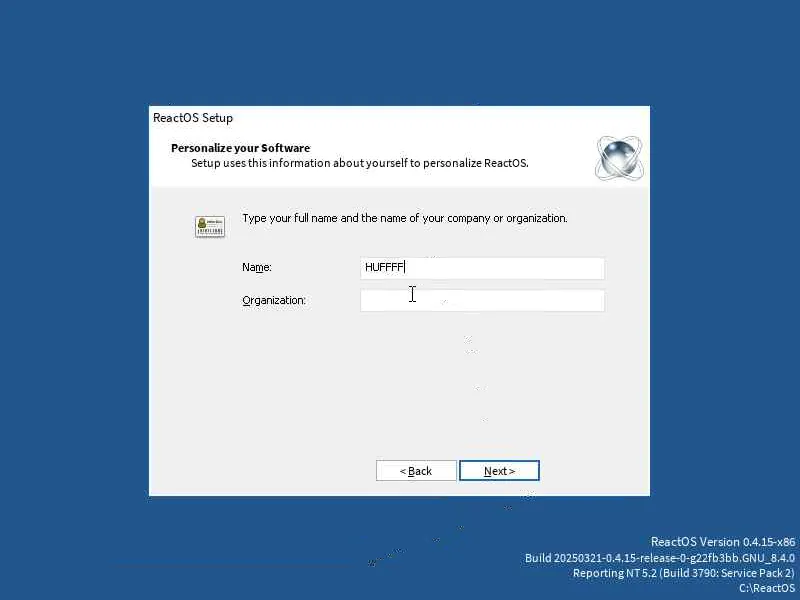Click 'Reporting NT 5.2' text on desktop

[x=684, y=573]
